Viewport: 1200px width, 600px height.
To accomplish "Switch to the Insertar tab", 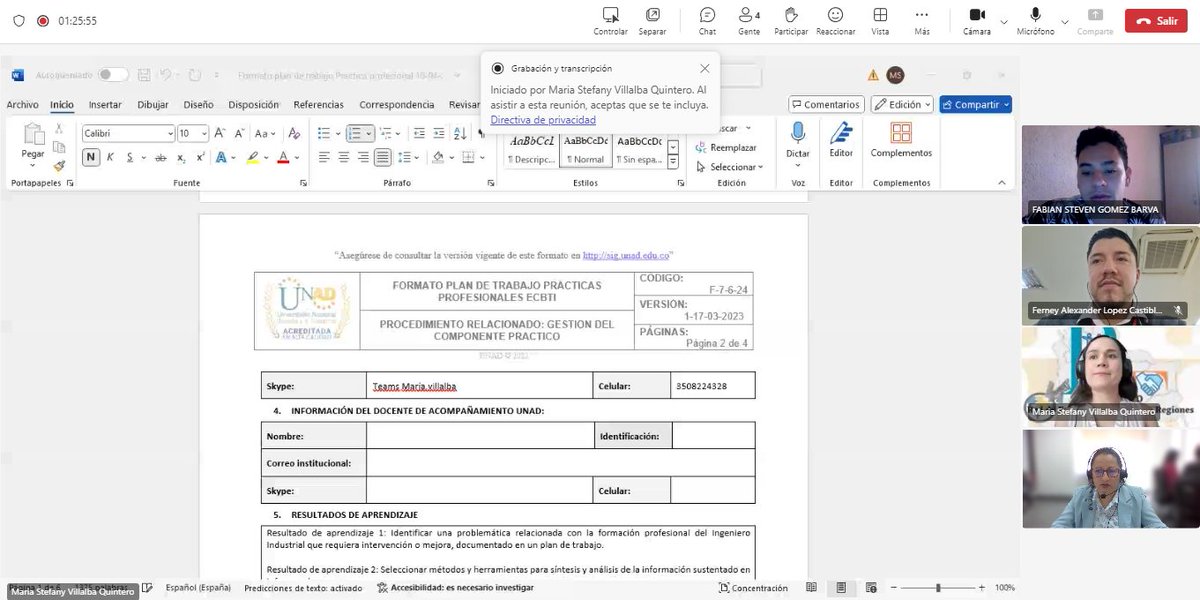I will [x=105, y=104].
